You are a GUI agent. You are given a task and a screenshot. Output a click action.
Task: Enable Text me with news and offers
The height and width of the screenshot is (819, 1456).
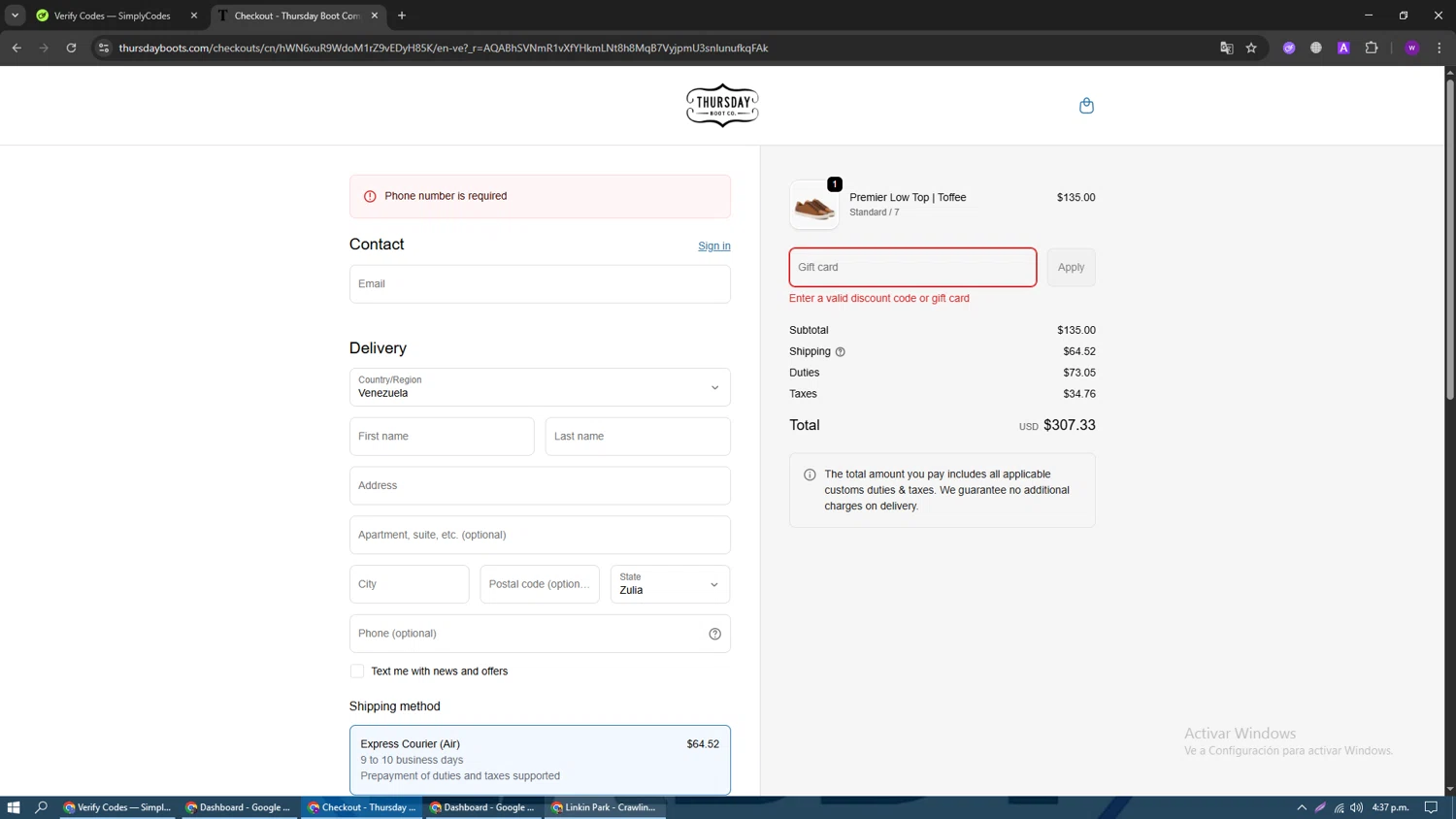coord(357,672)
